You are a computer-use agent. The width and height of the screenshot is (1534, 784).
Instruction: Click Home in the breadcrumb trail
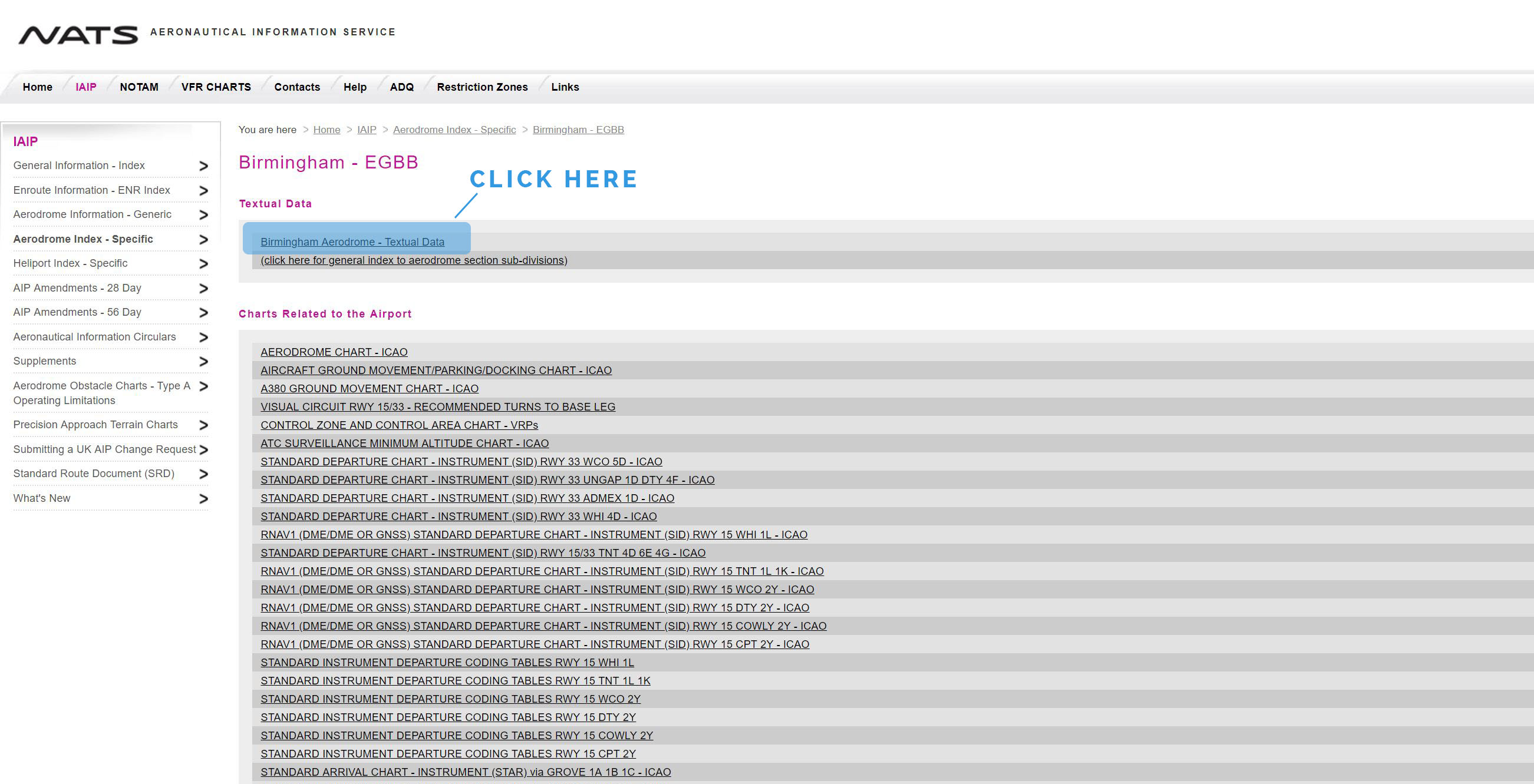coord(327,130)
